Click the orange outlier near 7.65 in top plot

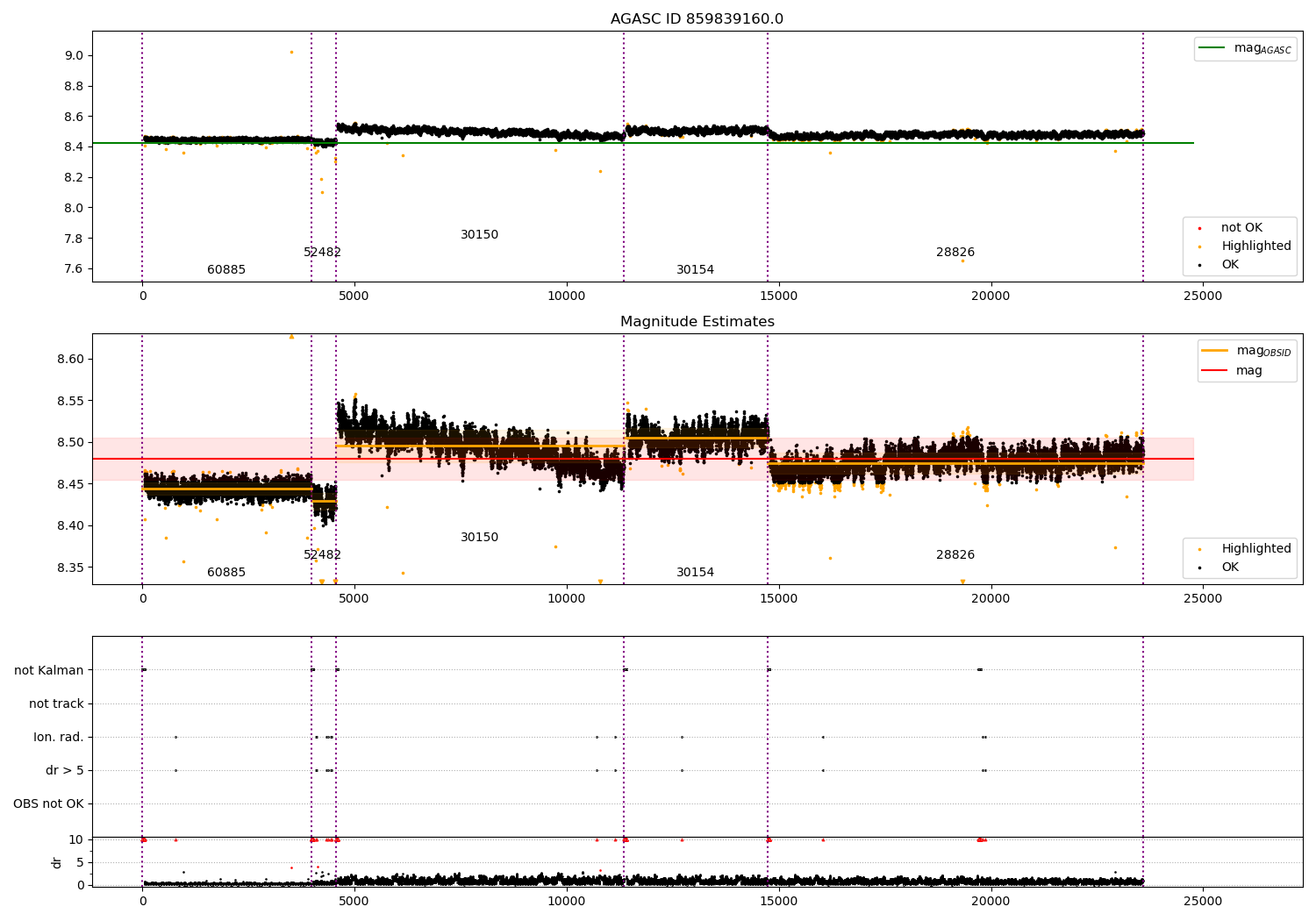(x=962, y=261)
